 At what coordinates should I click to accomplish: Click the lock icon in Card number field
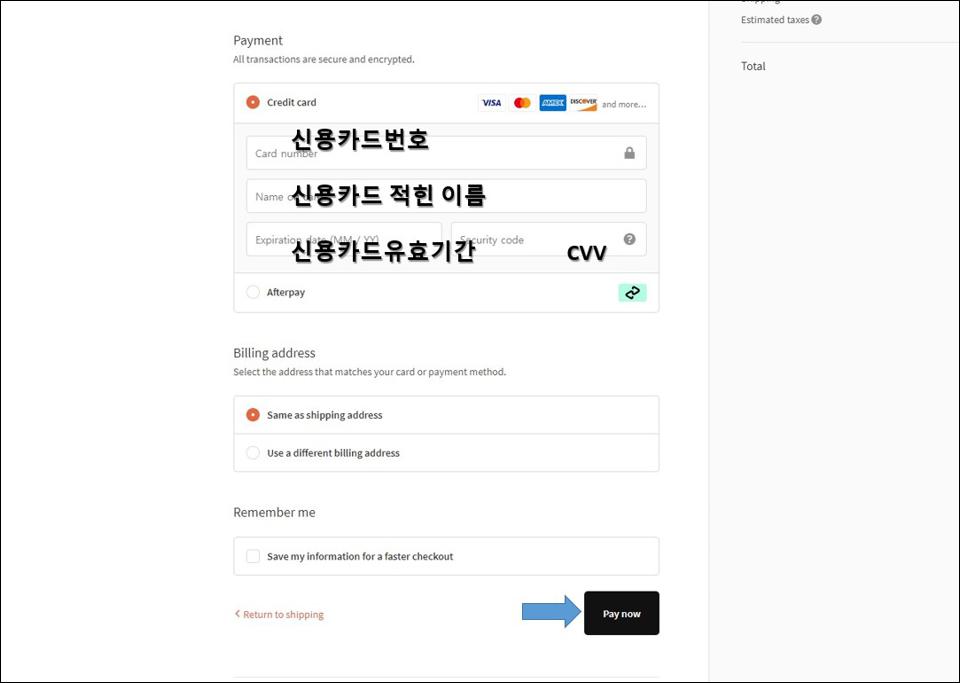(x=629, y=153)
